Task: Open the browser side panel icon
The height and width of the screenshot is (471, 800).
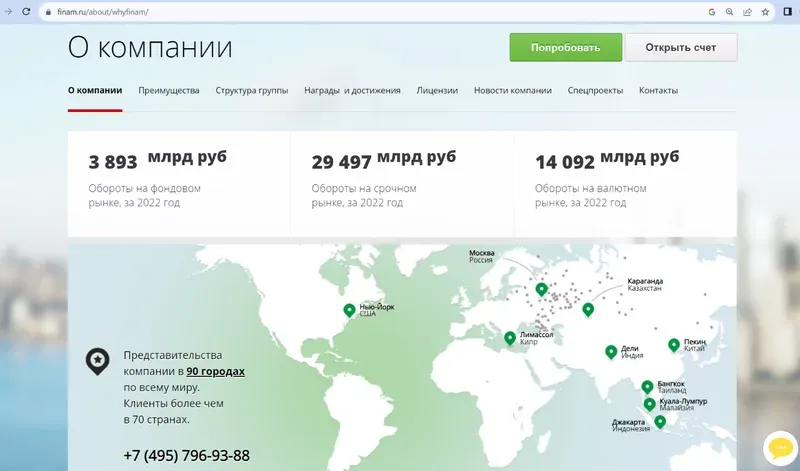Action: (788, 12)
